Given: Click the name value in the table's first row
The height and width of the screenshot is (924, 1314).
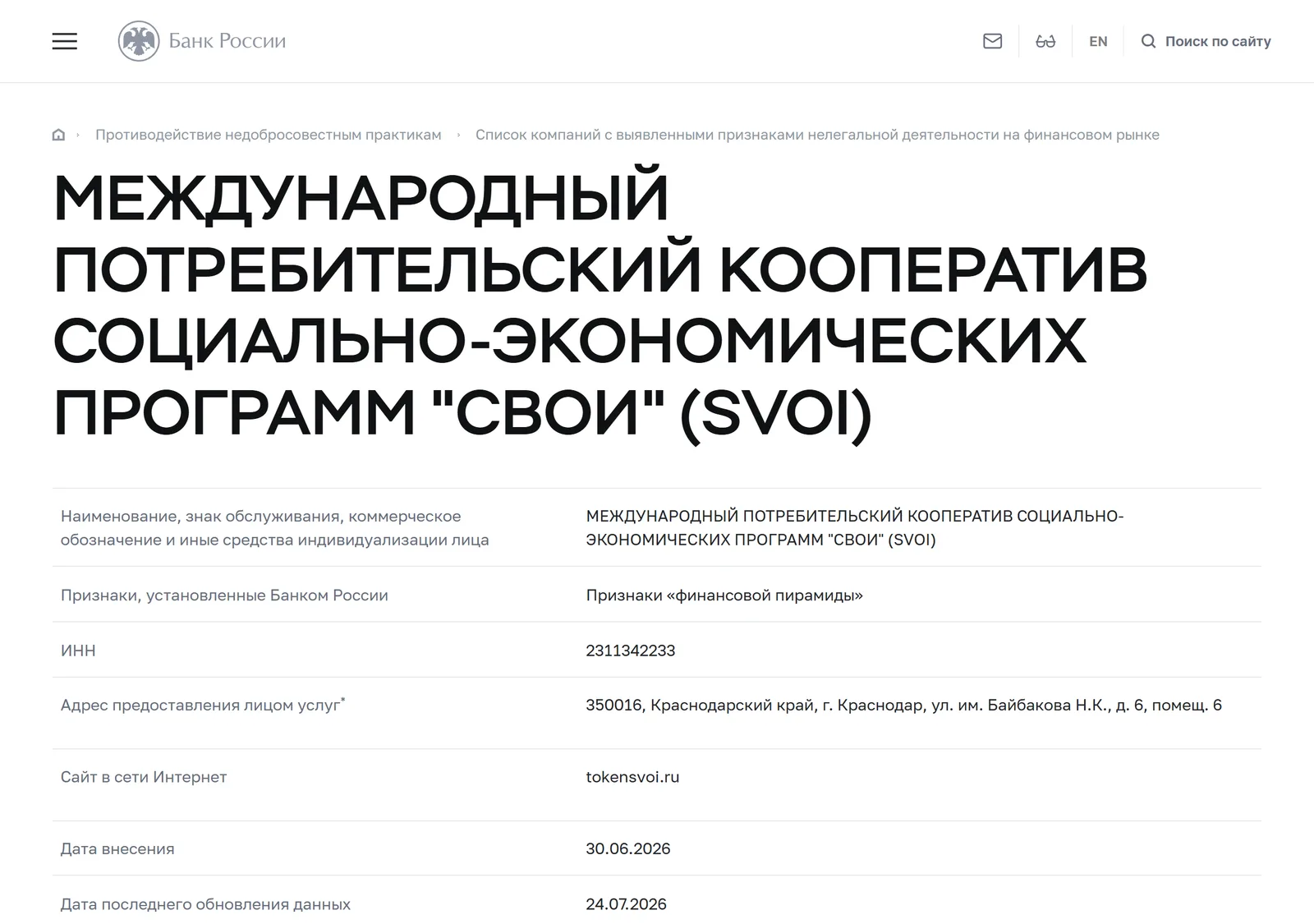Looking at the screenshot, I should 855,528.
